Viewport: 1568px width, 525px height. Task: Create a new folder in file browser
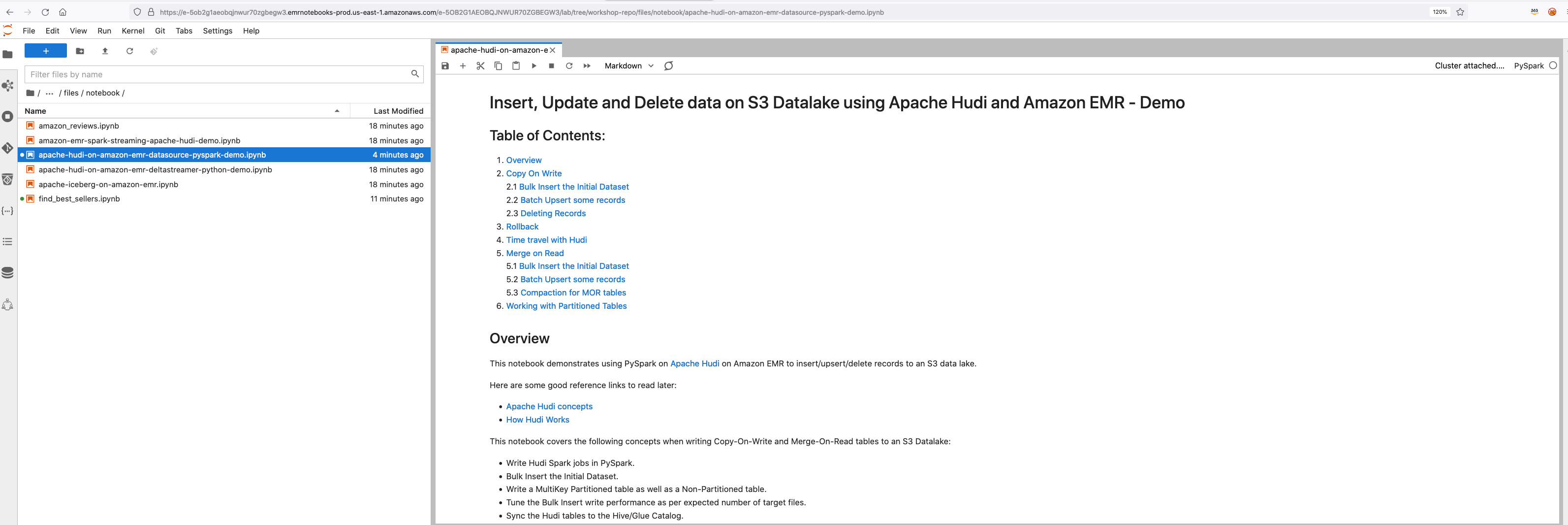click(80, 51)
